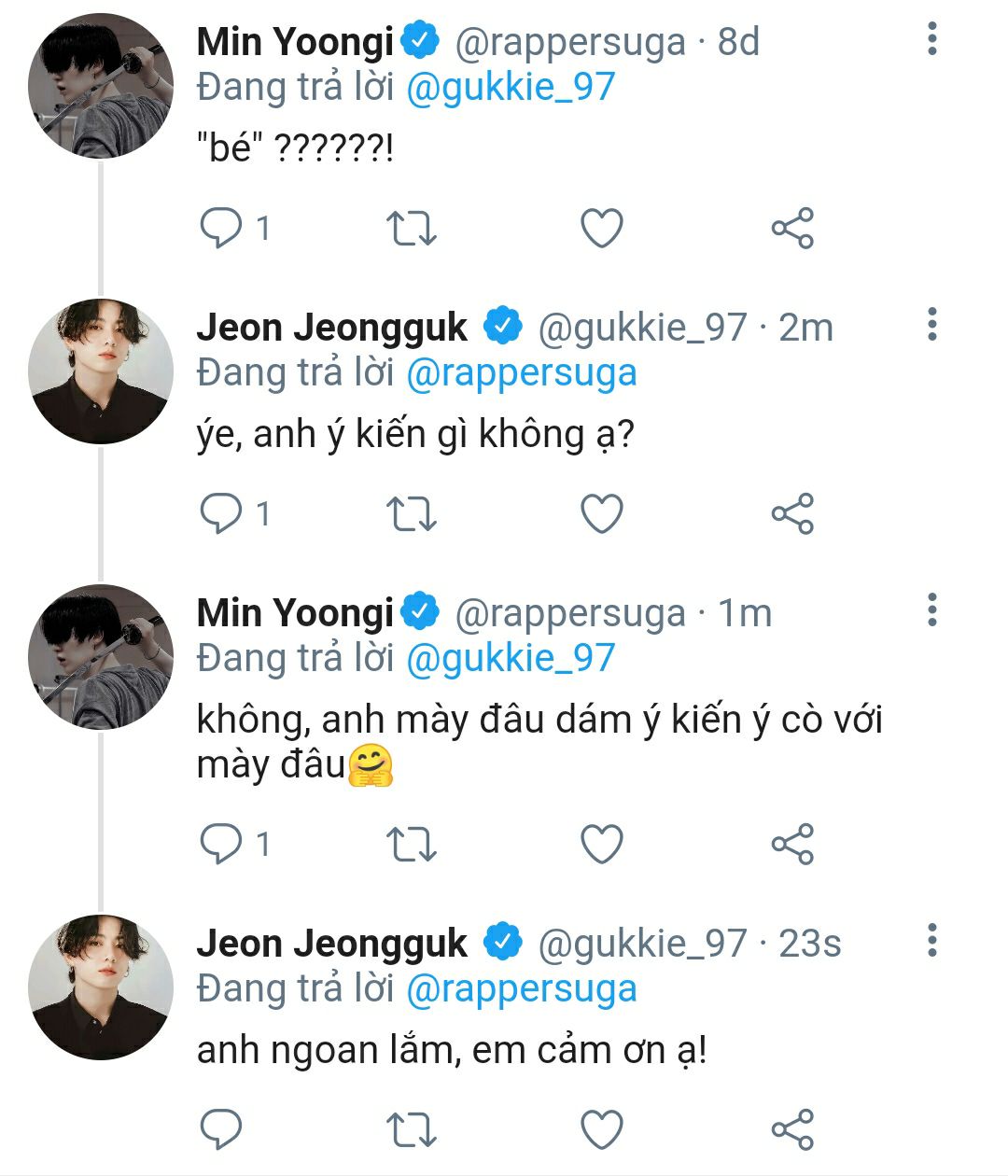Like Min Yoongi's "bé" tweet
The width and height of the screenshot is (1008, 1176).
click(x=601, y=228)
